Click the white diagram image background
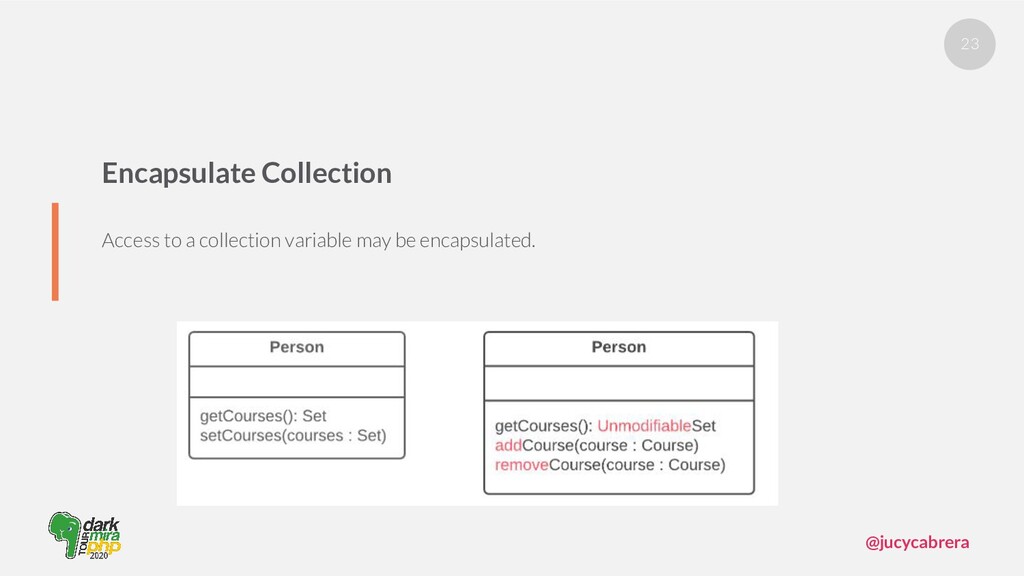Viewport: 1024px width, 576px height. (x=444, y=483)
